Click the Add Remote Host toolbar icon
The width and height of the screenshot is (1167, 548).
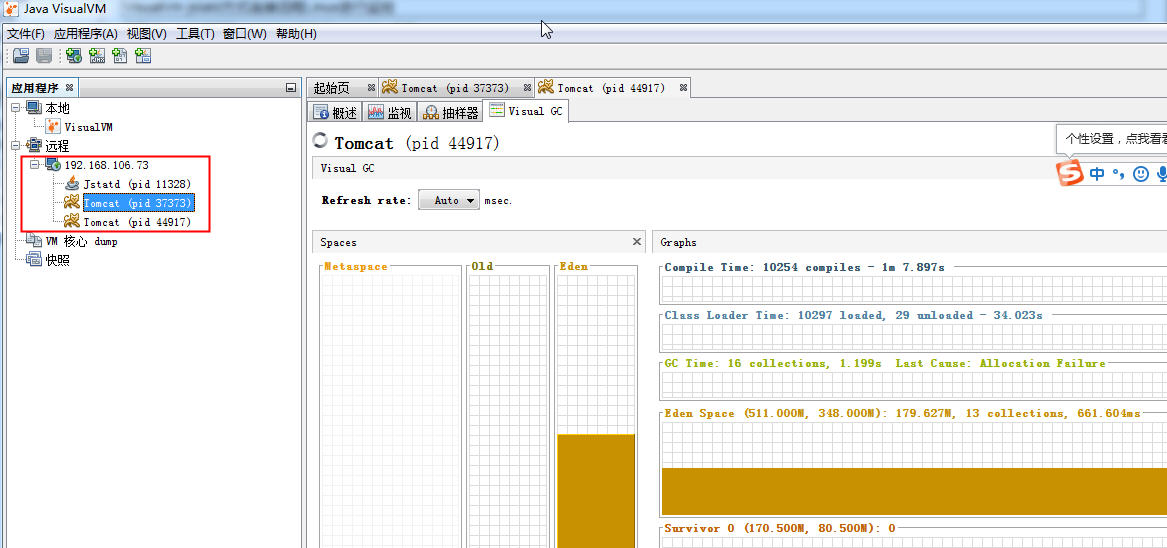click(x=74, y=55)
